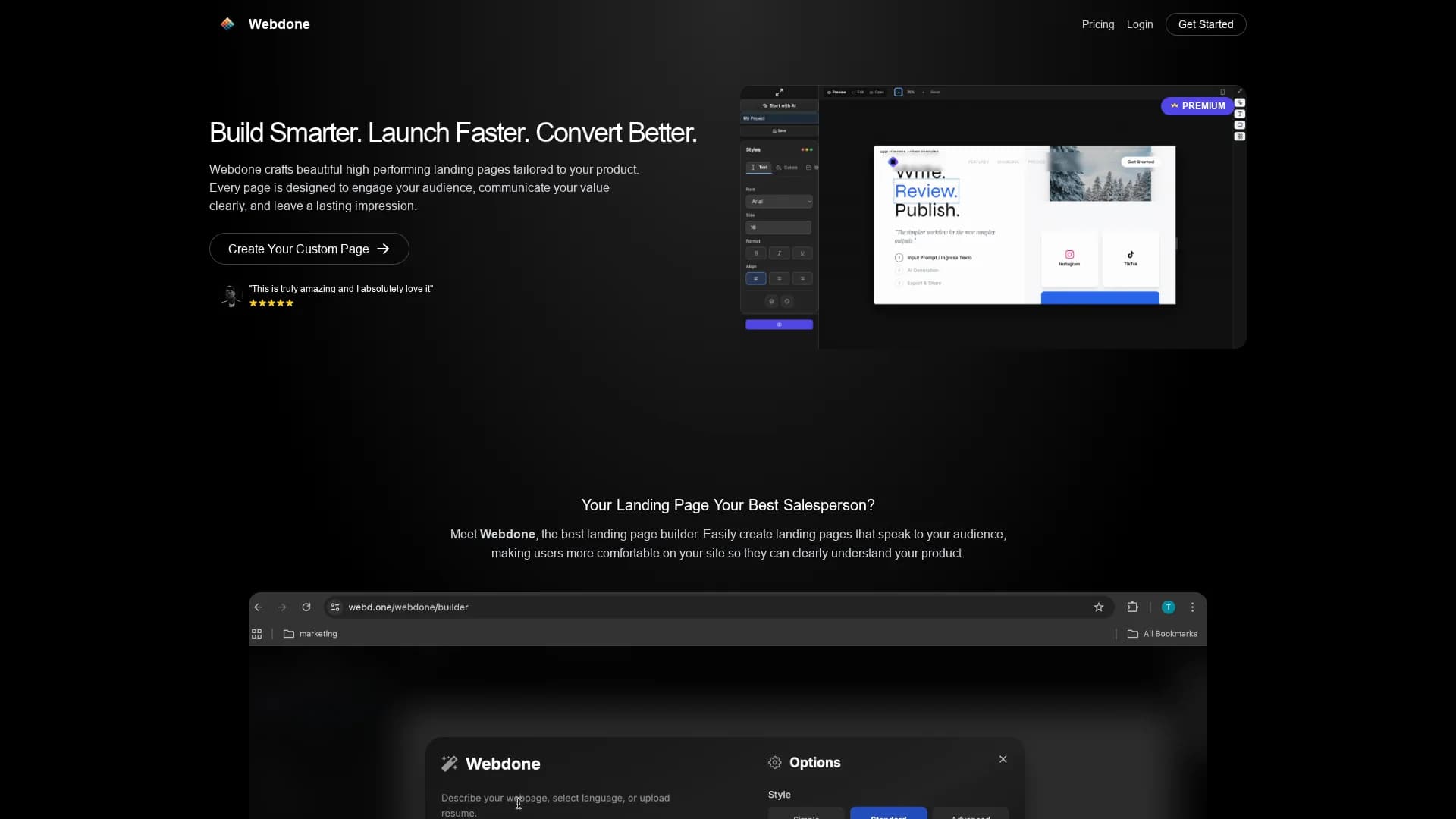Click Input Prompt / Ingresa Texto step

(934, 258)
